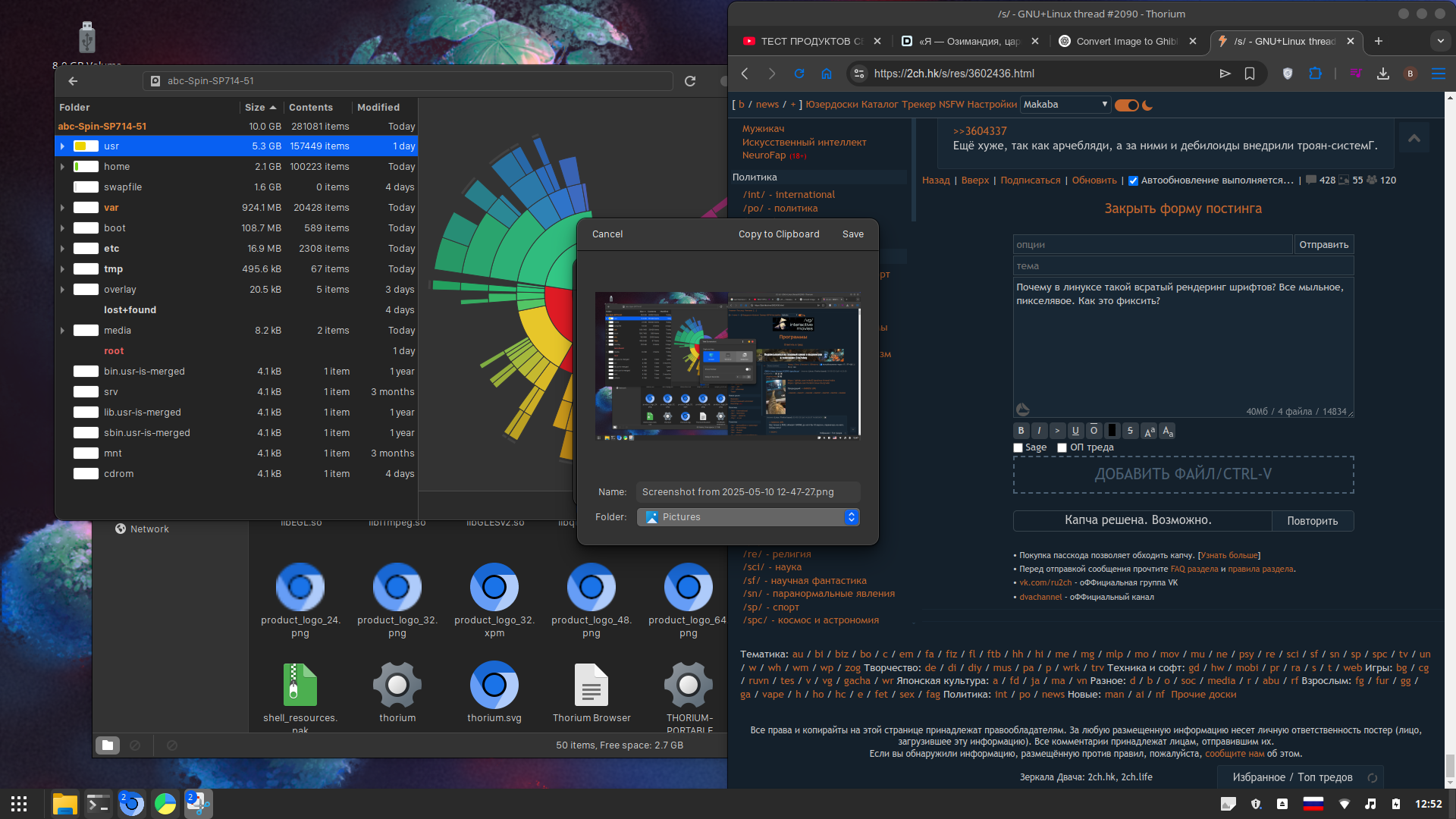Enable the Sage checkbox
This screenshot has width=1456, height=819.
(1018, 448)
